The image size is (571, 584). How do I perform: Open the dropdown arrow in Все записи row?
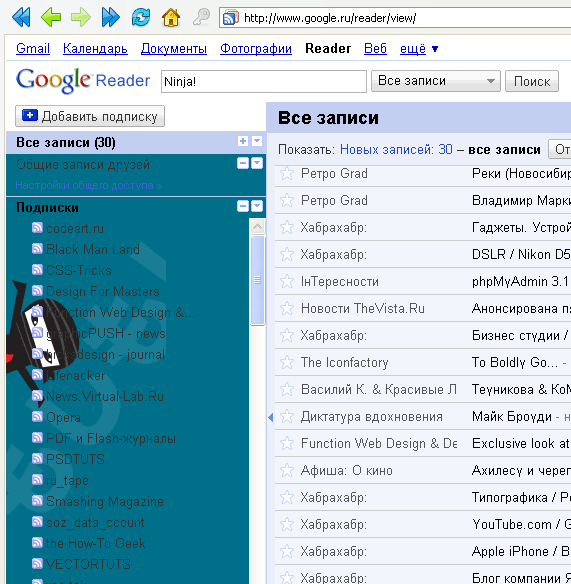(257, 141)
